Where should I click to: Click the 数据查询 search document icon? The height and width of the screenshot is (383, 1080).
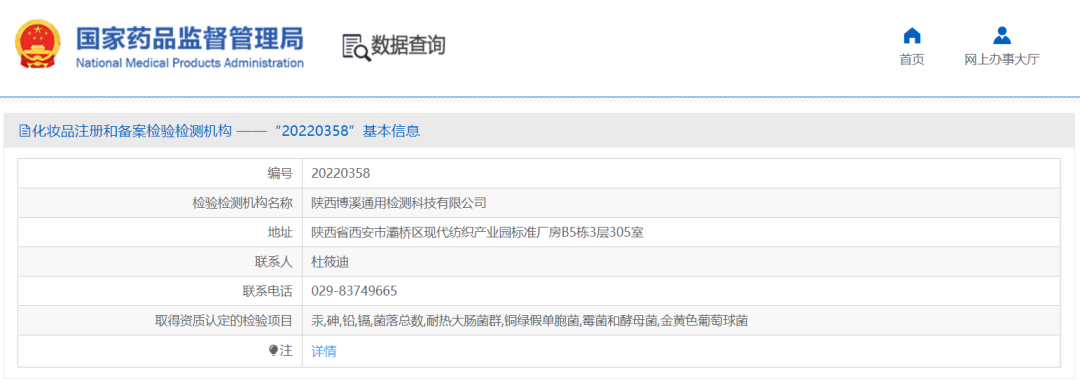(x=356, y=47)
